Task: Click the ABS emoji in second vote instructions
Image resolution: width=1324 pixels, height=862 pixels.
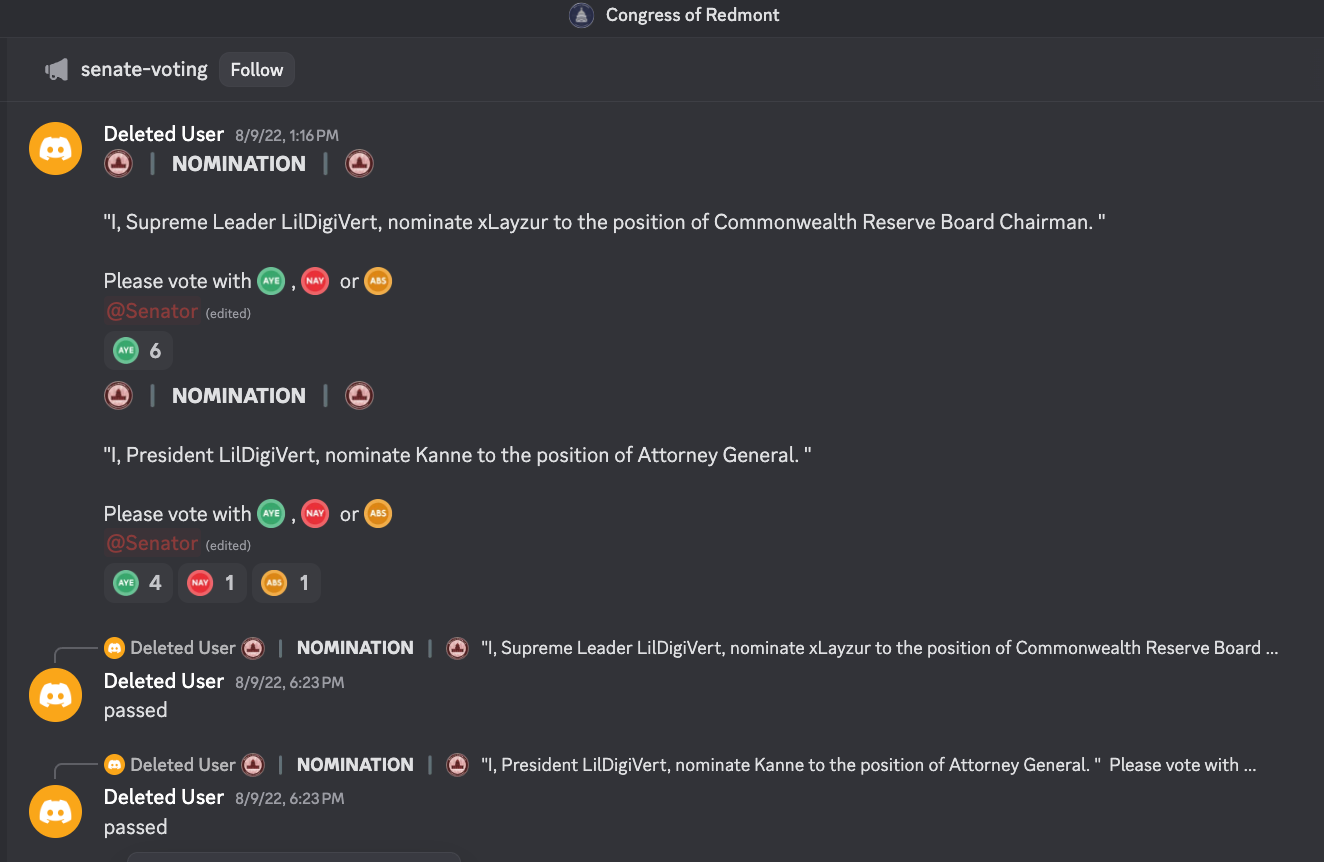Action: (x=378, y=514)
